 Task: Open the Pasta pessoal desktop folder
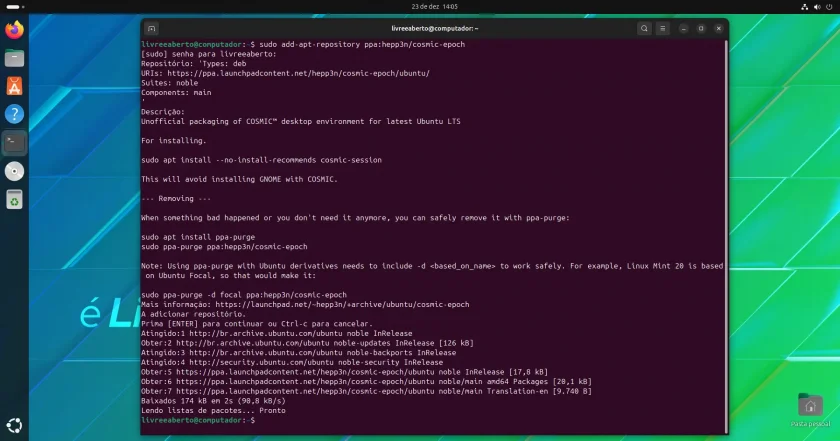(x=811, y=410)
